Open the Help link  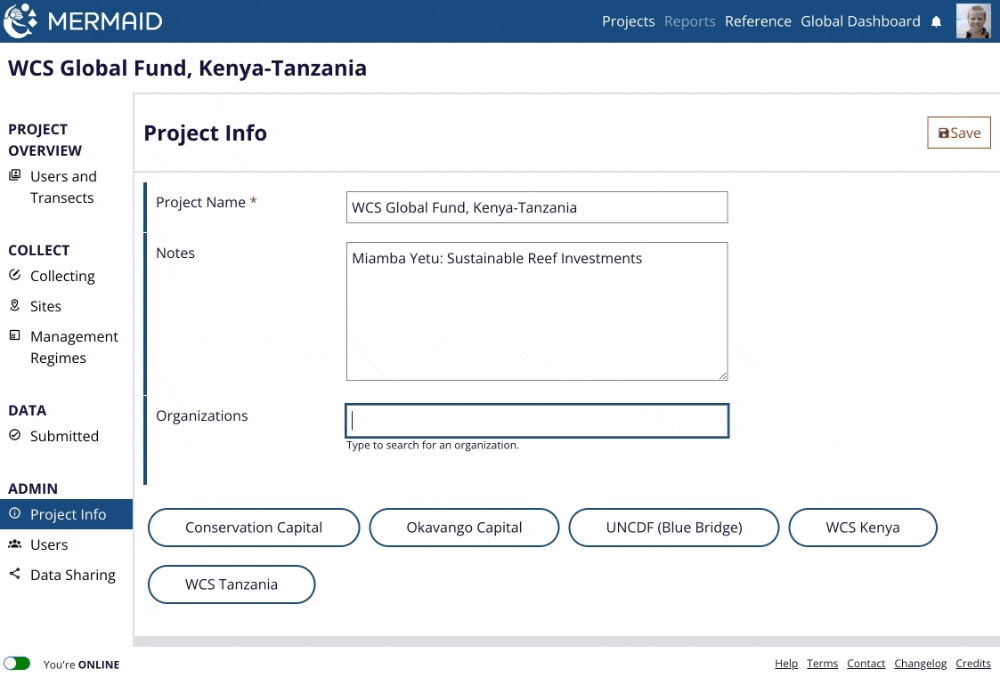(786, 664)
